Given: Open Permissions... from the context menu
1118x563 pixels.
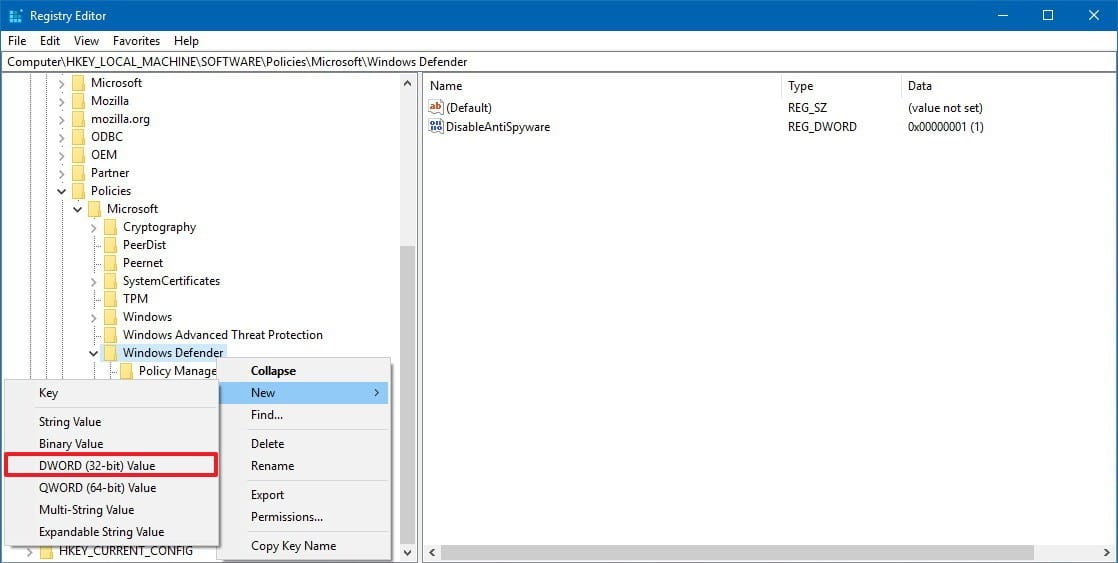Looking at the screenshot, I should pos(304,517).
